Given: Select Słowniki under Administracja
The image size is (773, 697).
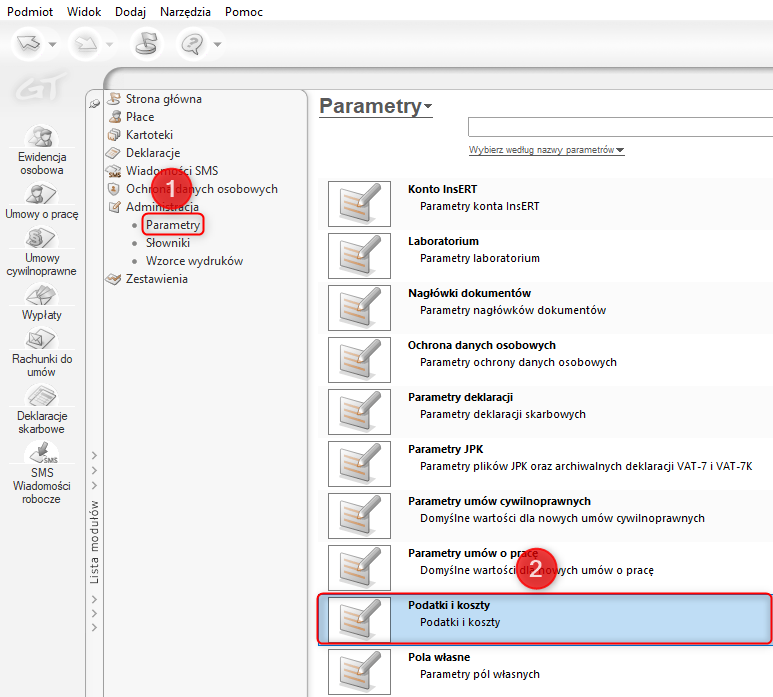Looking at the screenshot, I should pyautogui.click(x=168, y=243).
